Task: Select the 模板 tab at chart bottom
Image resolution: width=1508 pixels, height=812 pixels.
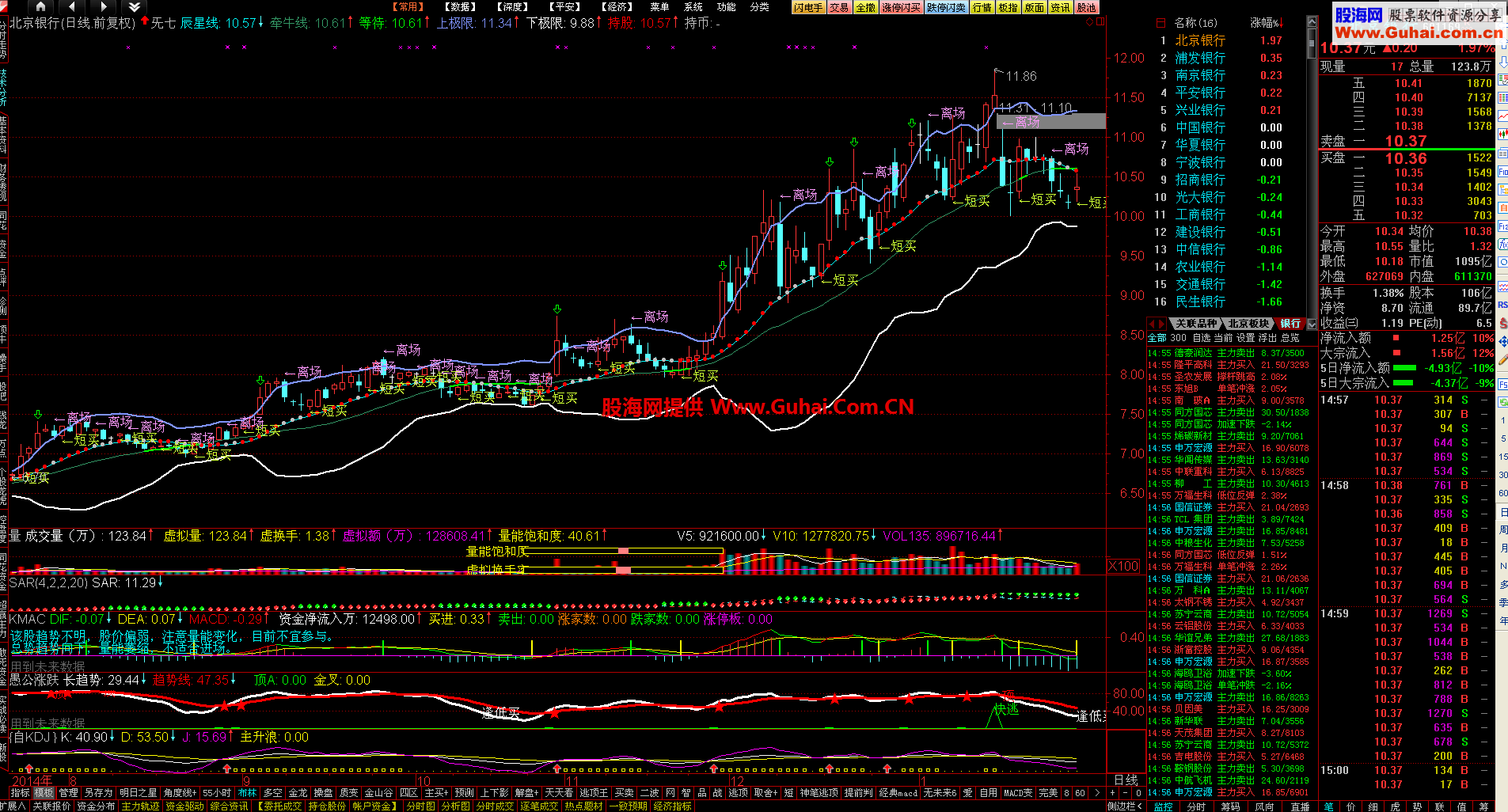Action: click(x=44, y=792)
